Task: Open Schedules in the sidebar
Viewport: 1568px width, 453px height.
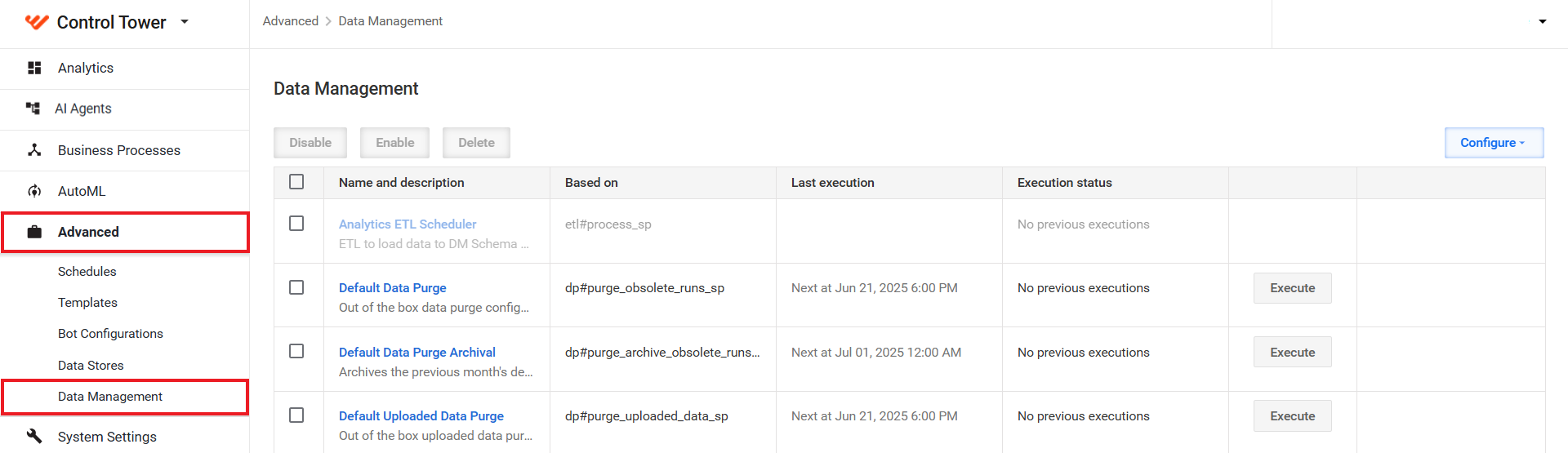Action: (87, 272)
